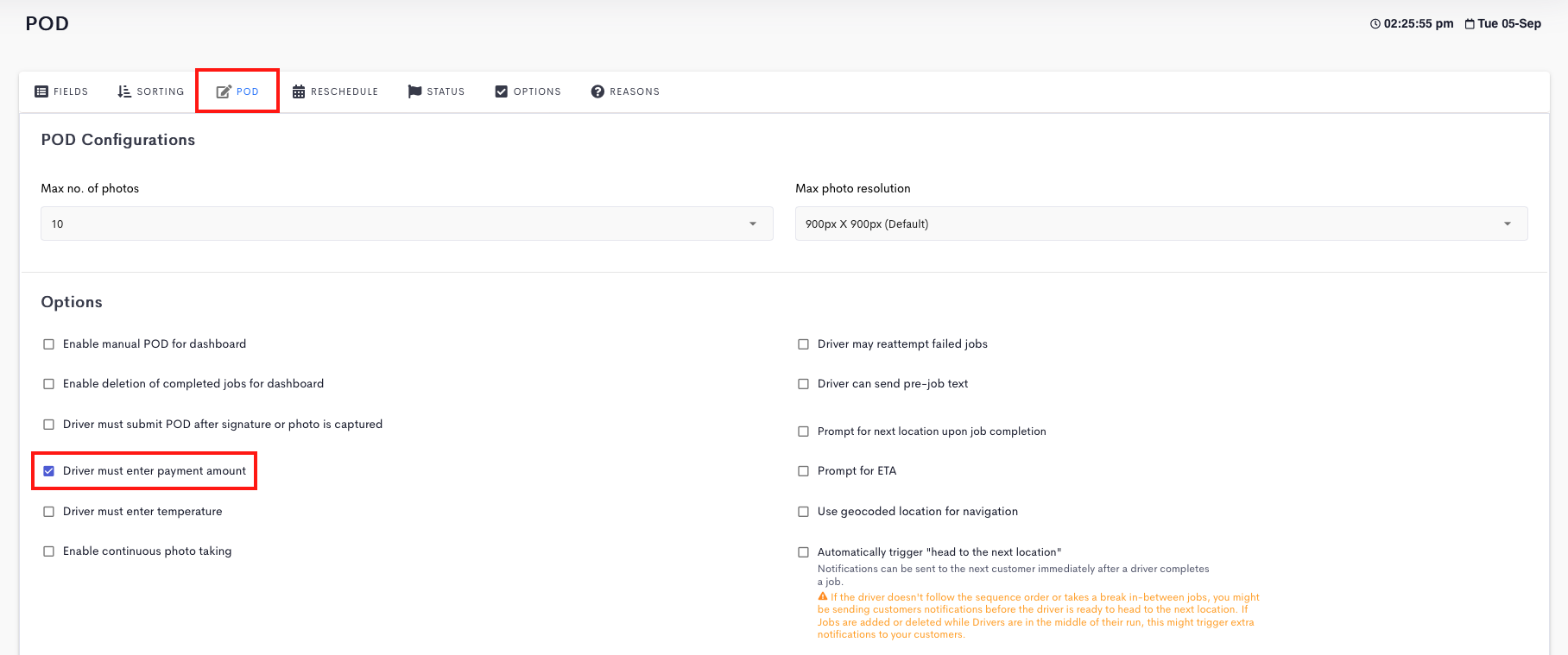This screenshot has width=1568, height=655.
Task: Click the orange warning triangle icon
Action: click(x=823, y=596)
